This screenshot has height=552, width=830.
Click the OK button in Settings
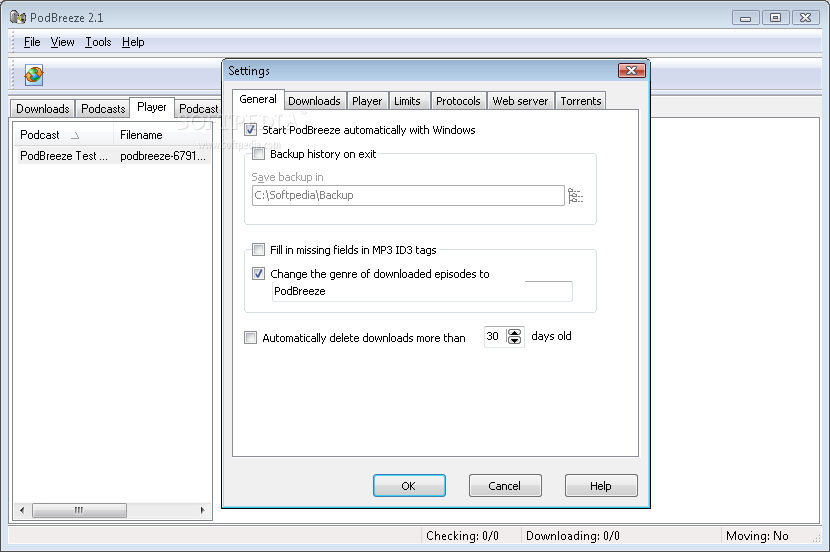tap(409, 486)
